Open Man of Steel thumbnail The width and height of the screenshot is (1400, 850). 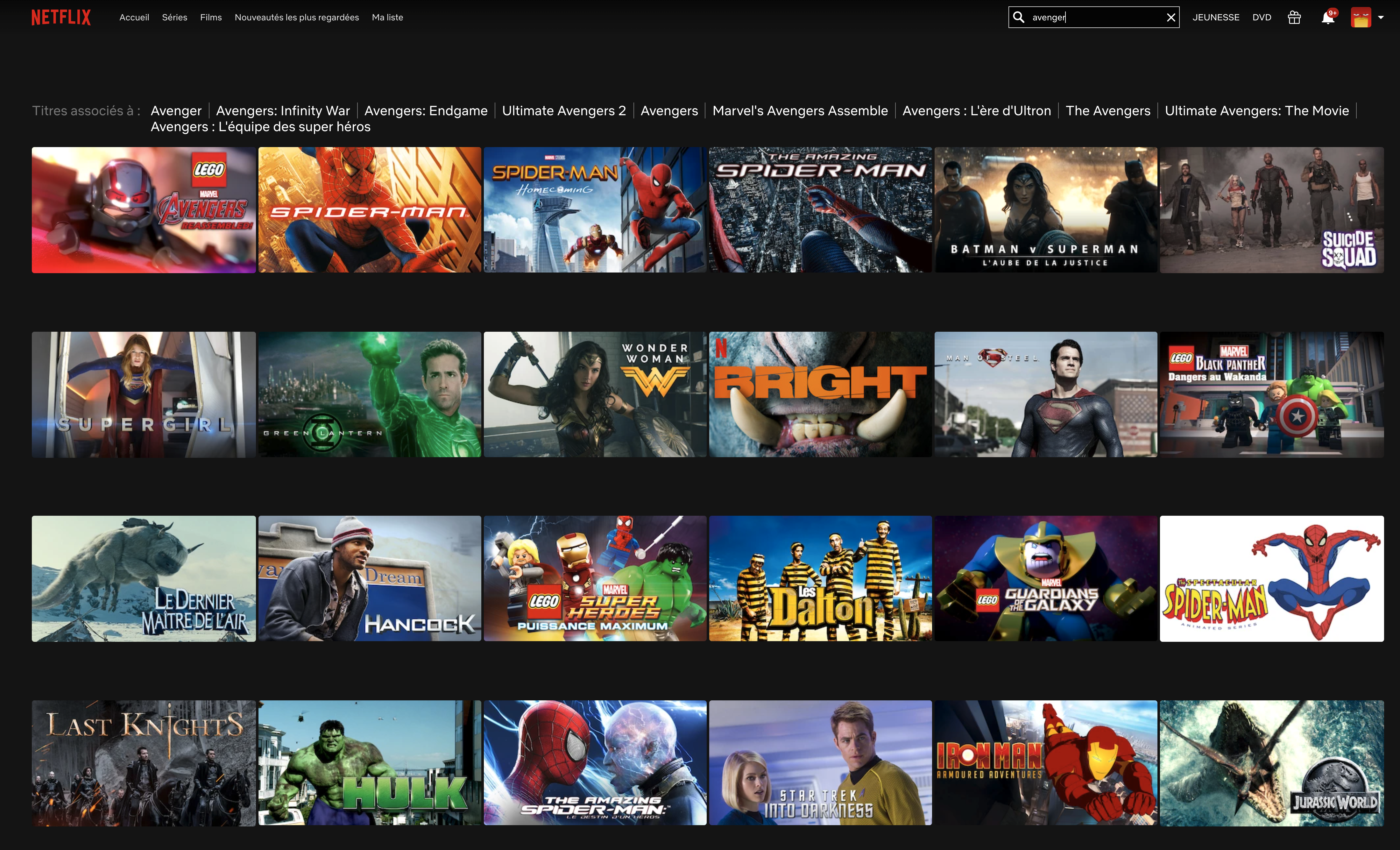pyautogui.click(x=1046, y=394)
